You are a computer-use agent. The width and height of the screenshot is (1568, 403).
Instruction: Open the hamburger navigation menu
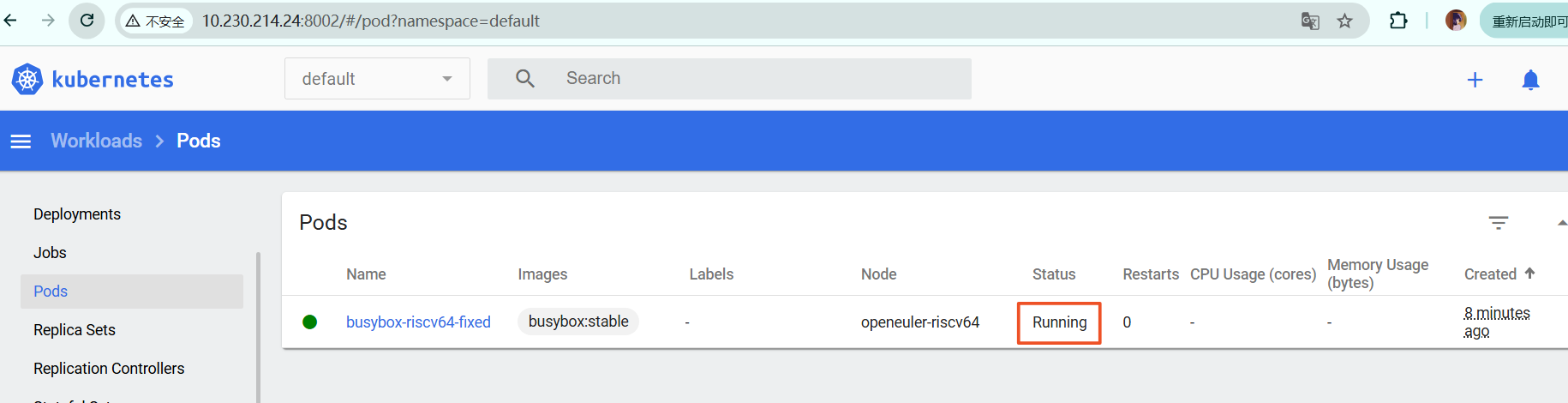[21, 141]
